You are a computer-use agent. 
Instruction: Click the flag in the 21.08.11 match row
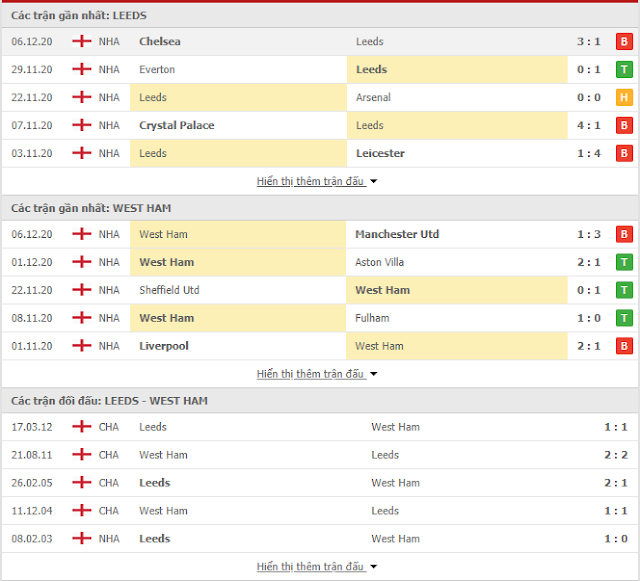click(x=82, y=454)
